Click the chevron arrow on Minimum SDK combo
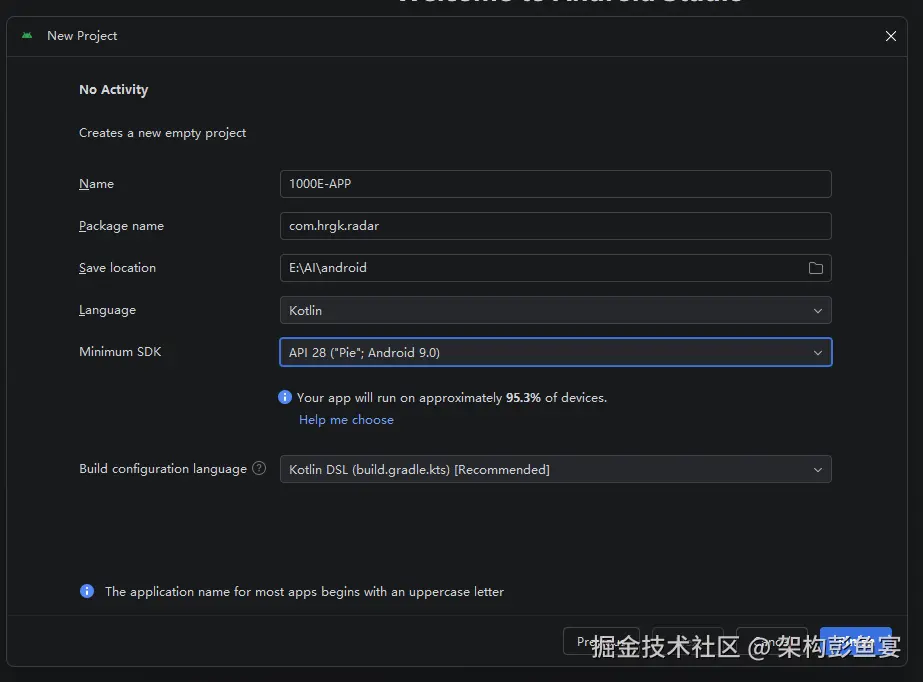Screen dimensions: 923x682 pyautogui.click(x=818, y=352)
